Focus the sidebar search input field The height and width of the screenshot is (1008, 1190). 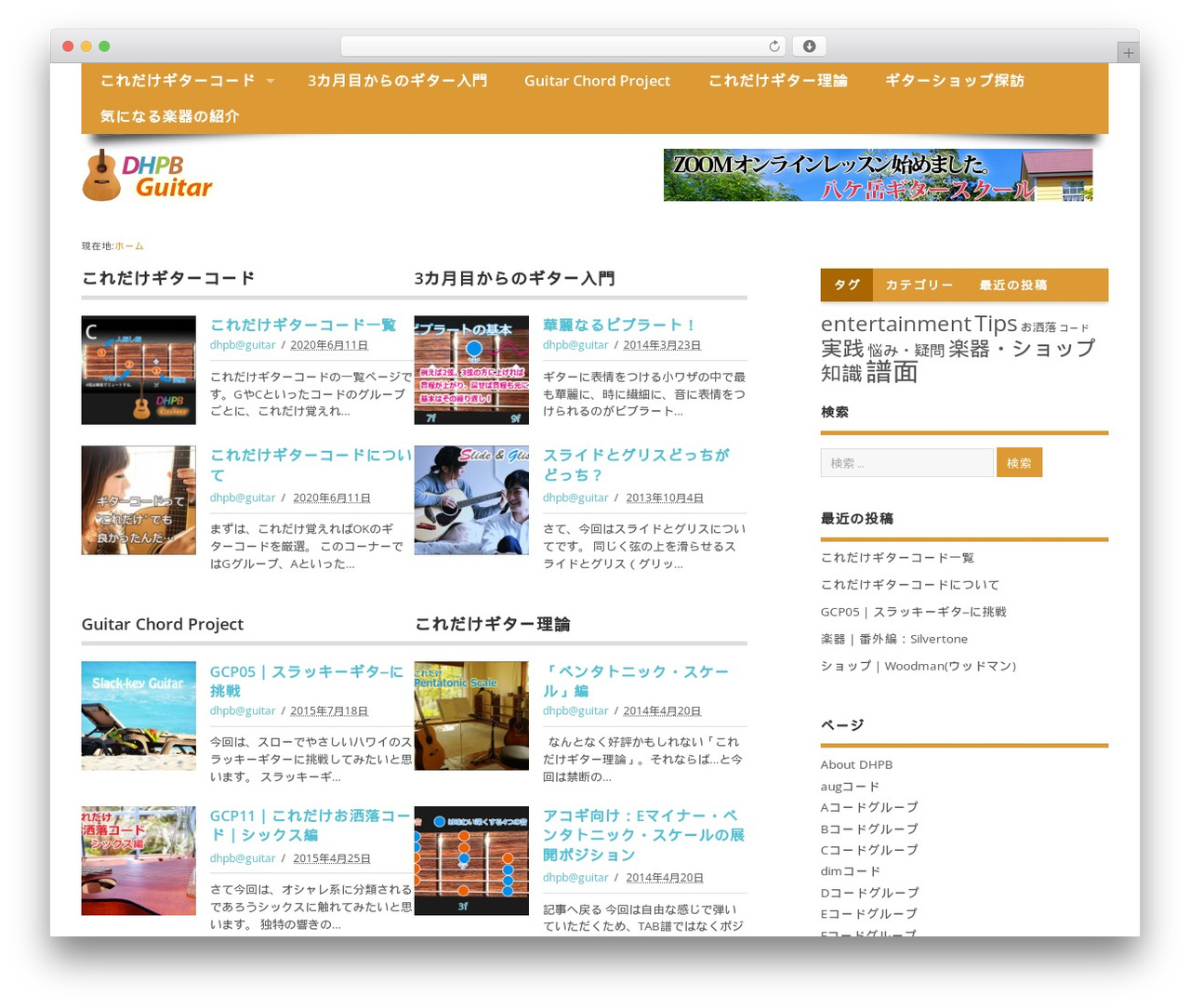tap(907, 463)
